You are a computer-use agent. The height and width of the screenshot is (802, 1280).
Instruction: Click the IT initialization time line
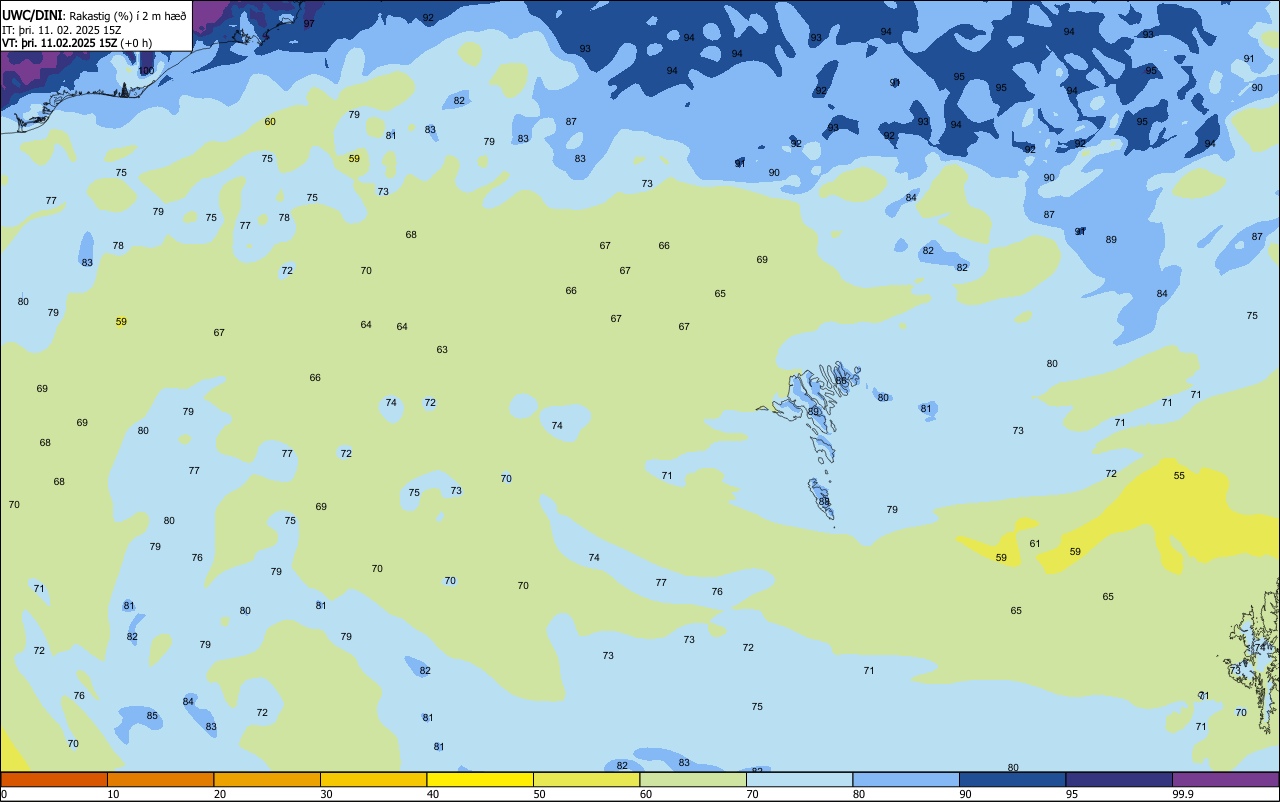(x=62, y=30)
